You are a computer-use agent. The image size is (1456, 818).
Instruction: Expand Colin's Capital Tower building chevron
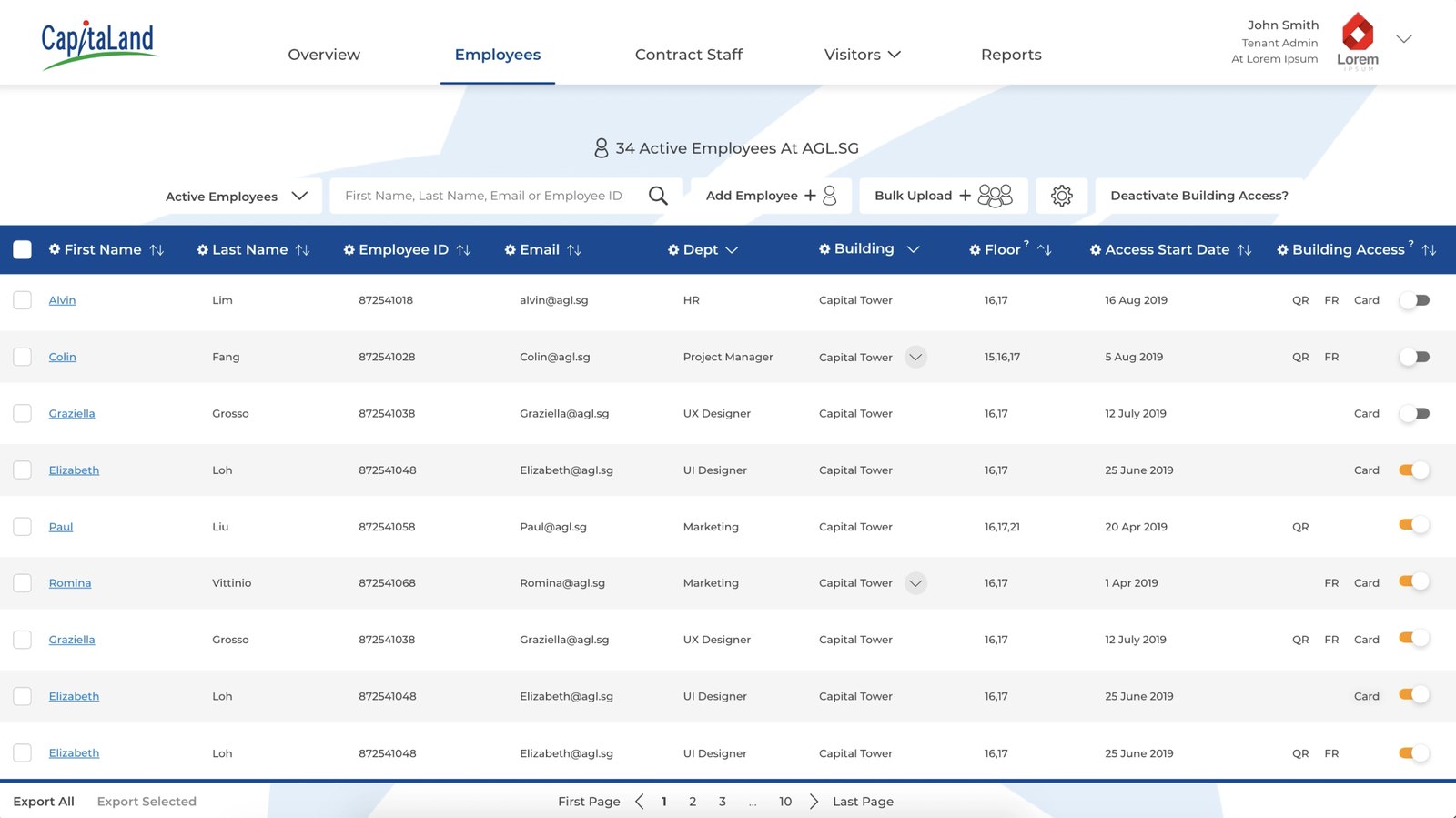pos(916,357)
